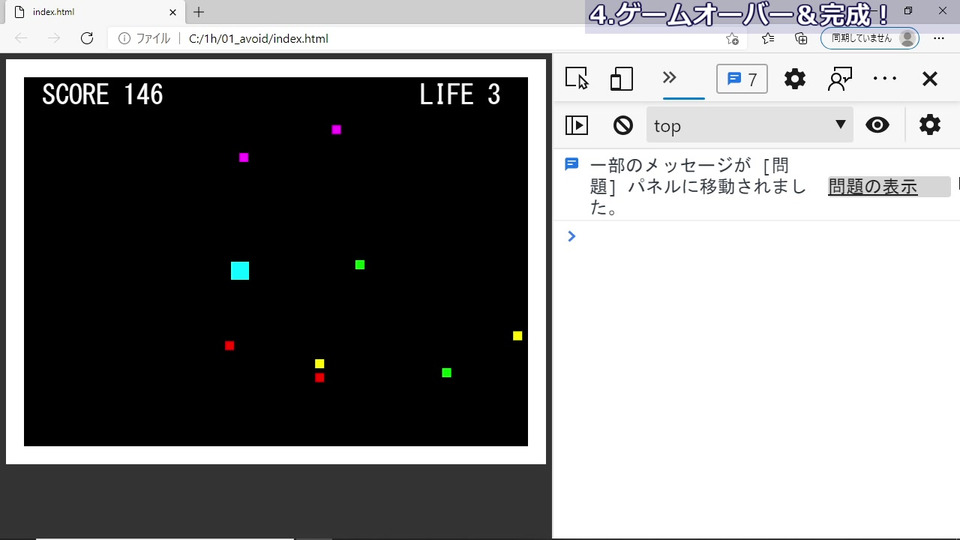Click the 問題の表示 link
This screenshot has height=540, width=960.
click(x=872, y=187)
